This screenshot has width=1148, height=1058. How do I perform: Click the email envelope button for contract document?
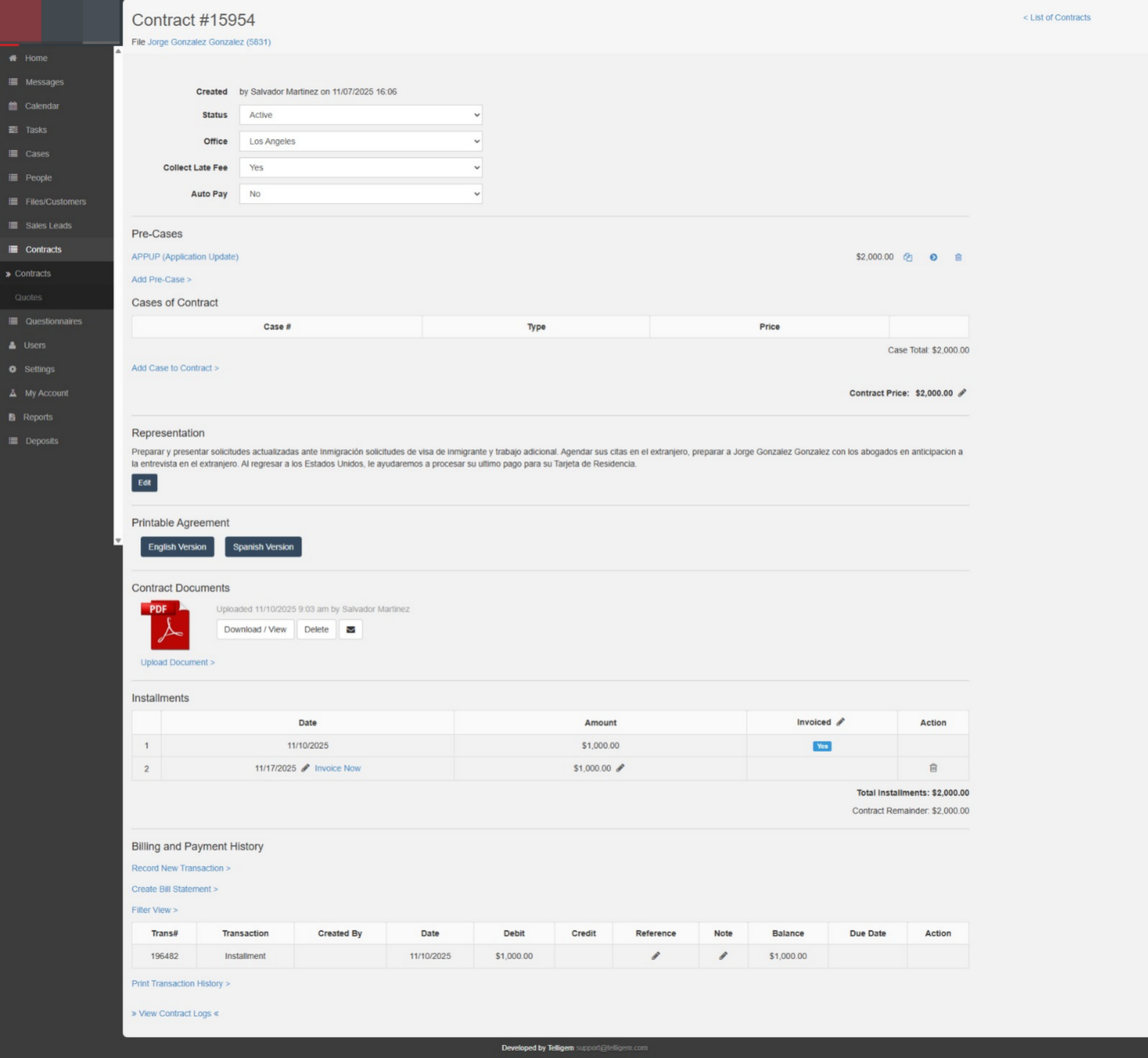(x=350, y=629)
